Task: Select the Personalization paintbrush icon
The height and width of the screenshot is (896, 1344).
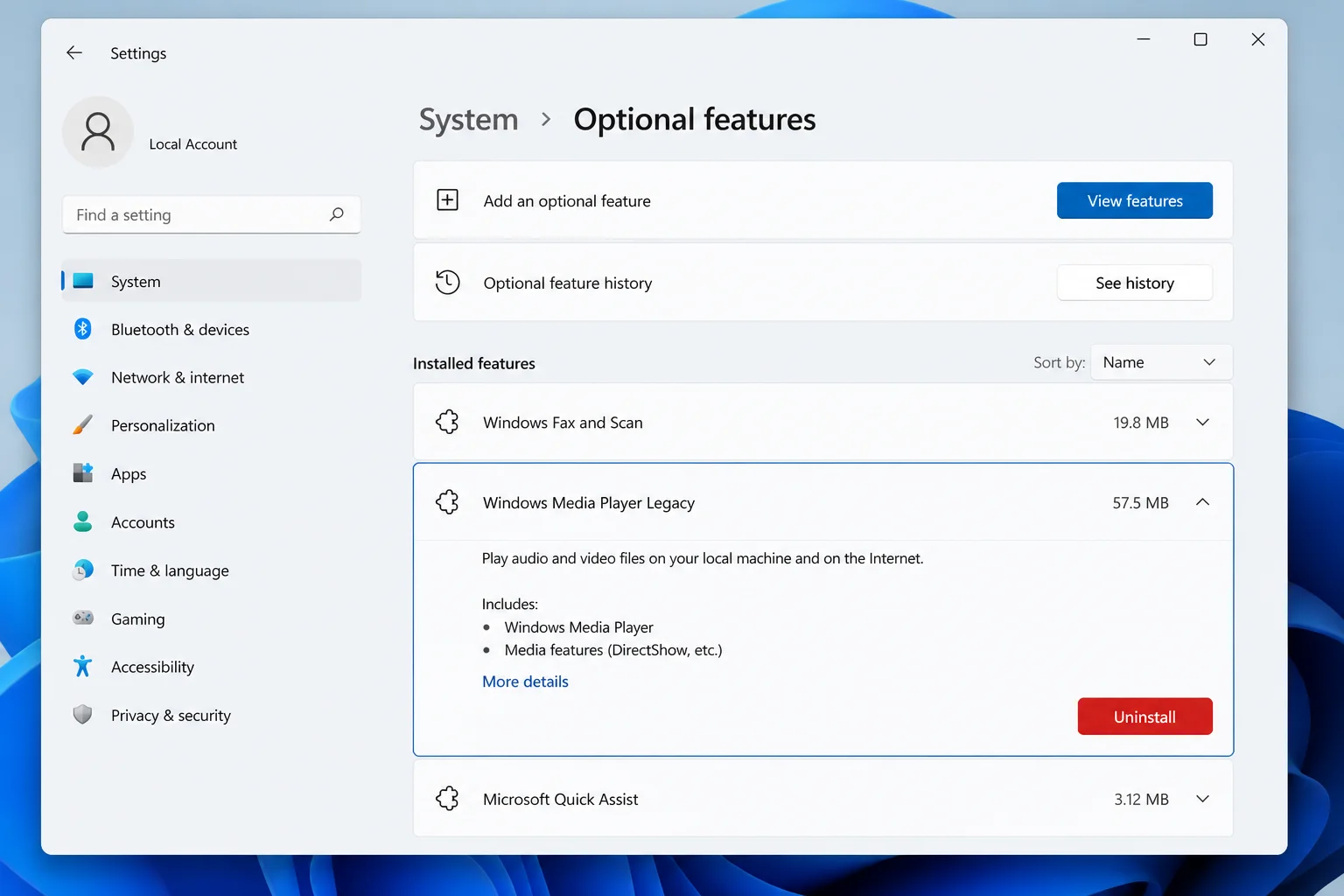Action: [83, 425]
